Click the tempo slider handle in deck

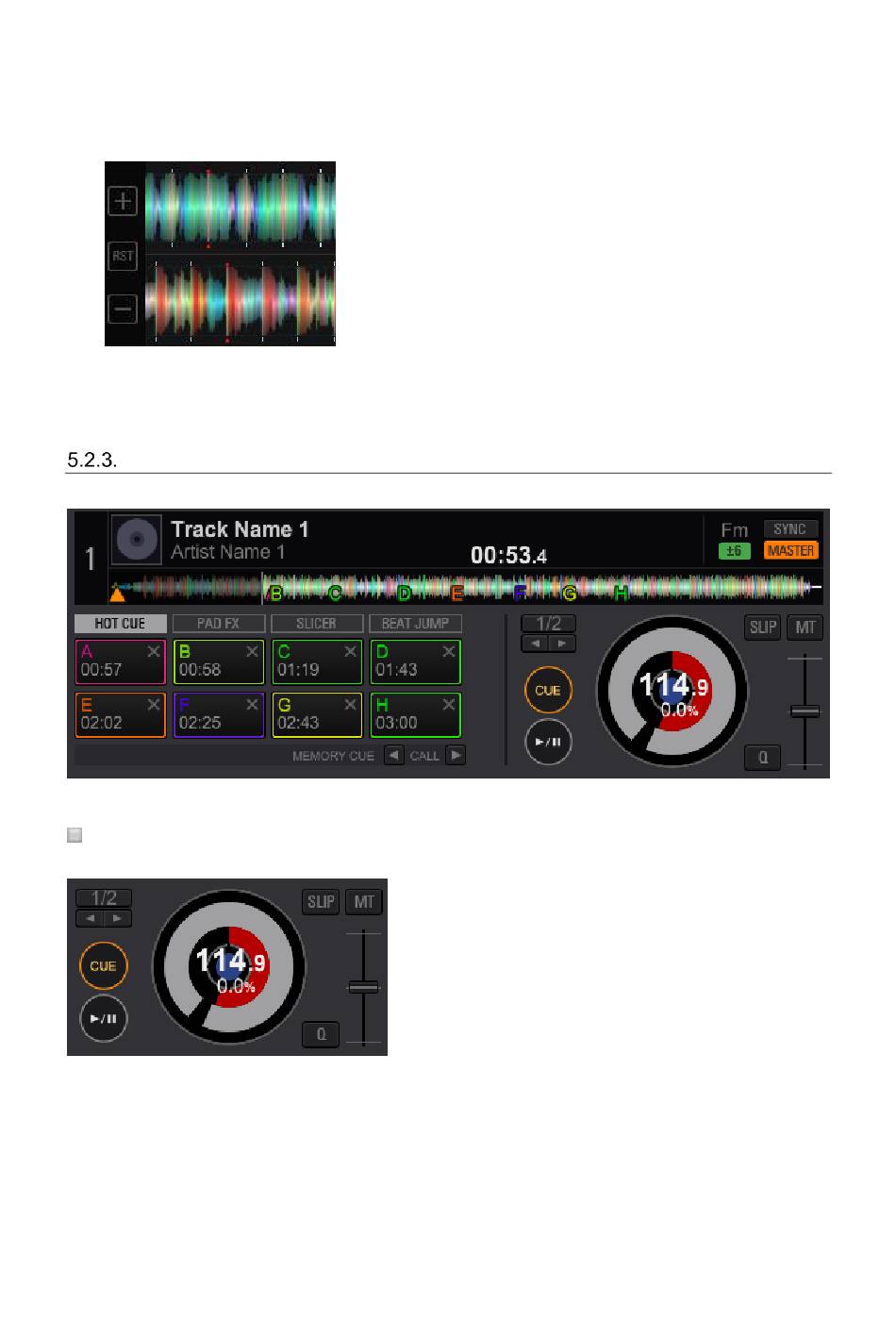[x=805, y=711]
